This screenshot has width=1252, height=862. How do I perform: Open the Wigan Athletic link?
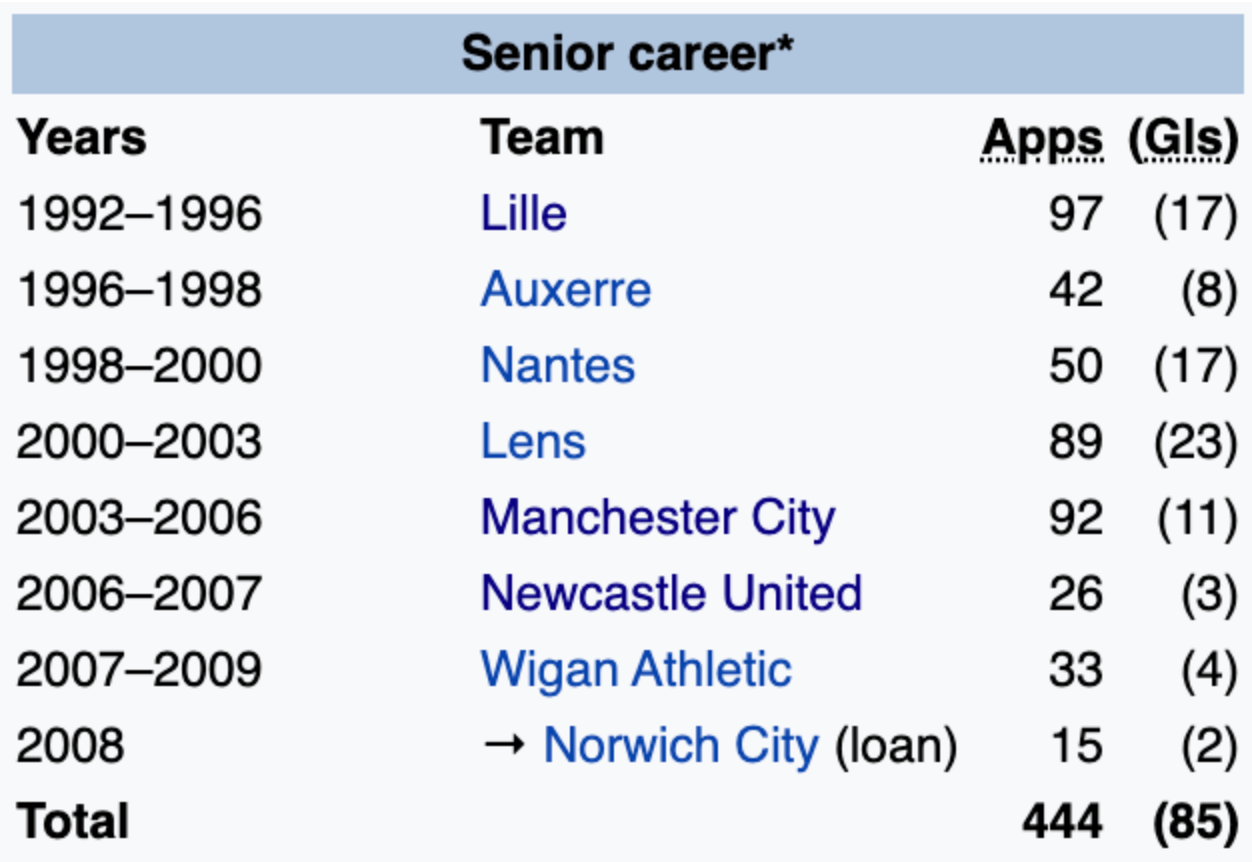(636, 670)
